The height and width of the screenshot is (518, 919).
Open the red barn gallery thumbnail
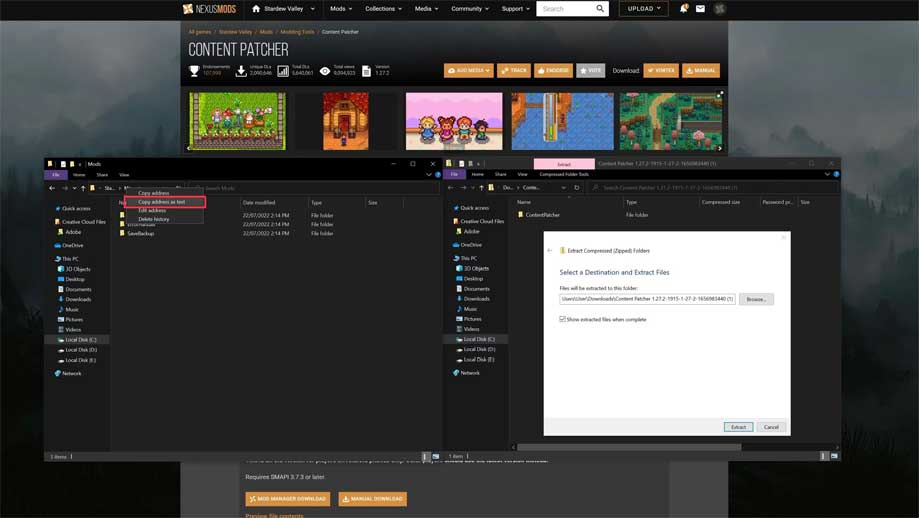point(346,121)
